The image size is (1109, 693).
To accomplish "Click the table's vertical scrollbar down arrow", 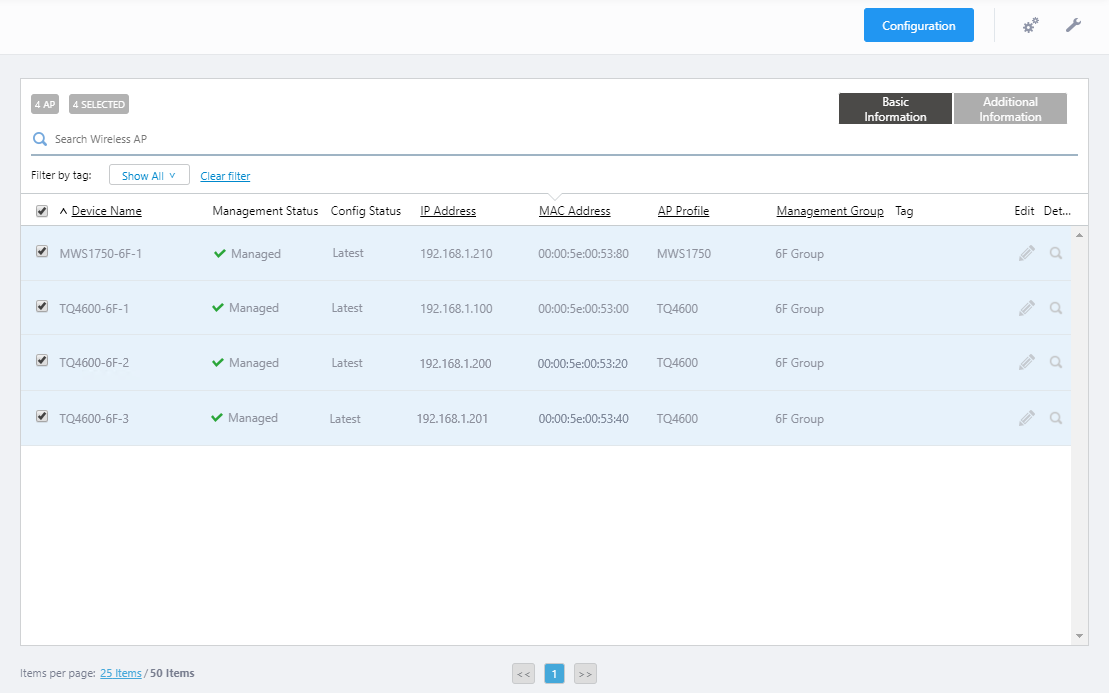I will (x=1079, y=636).
